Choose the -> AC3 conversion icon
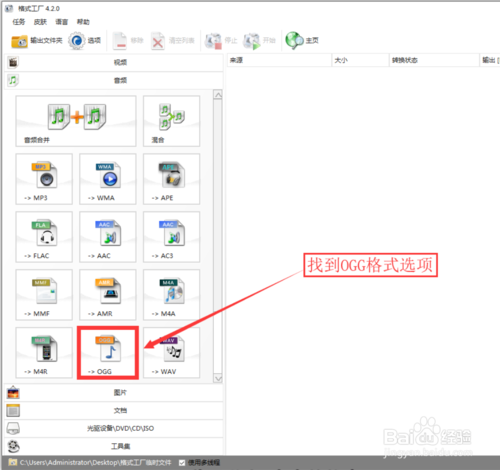500x470 pixels. point(172,237)
